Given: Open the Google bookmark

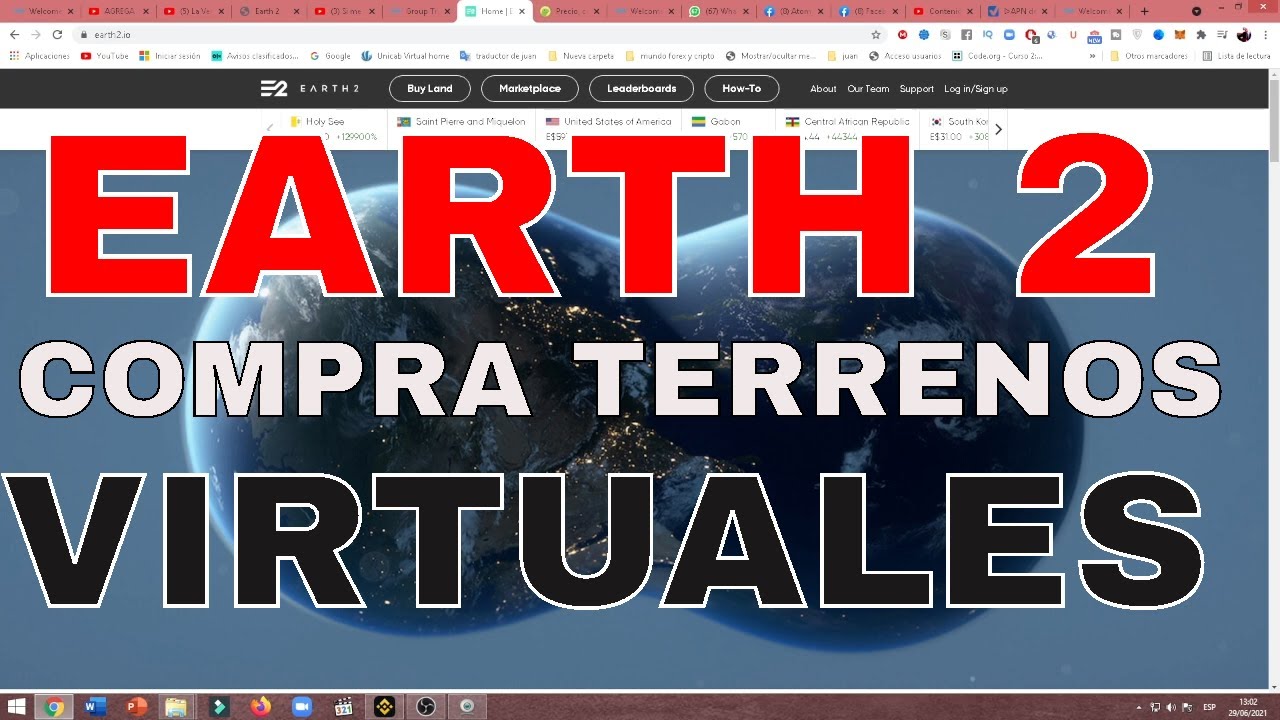Looking at the screenshot, I should [330, 56].
